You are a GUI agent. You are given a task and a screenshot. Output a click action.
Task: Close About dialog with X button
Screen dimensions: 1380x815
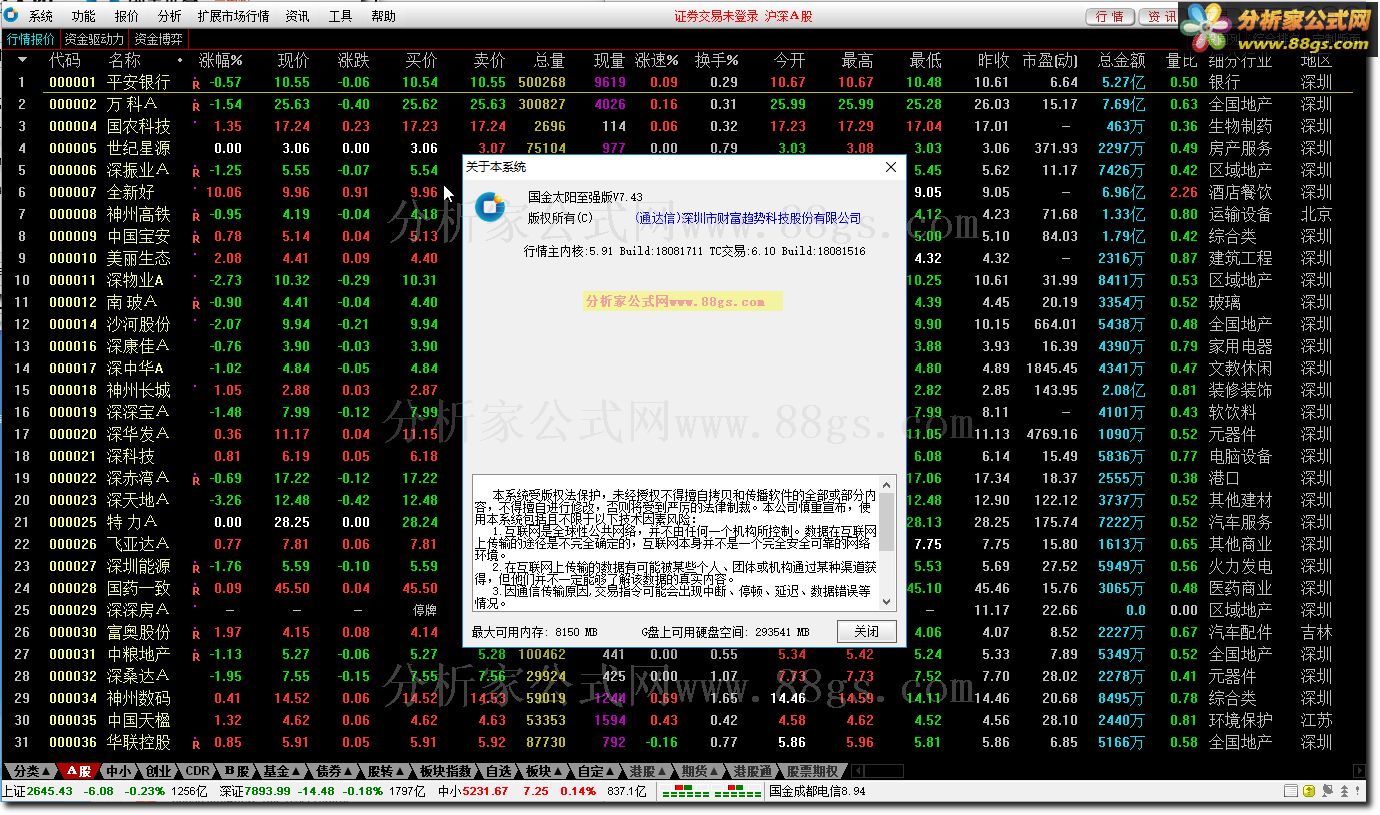tap(891, 167)
